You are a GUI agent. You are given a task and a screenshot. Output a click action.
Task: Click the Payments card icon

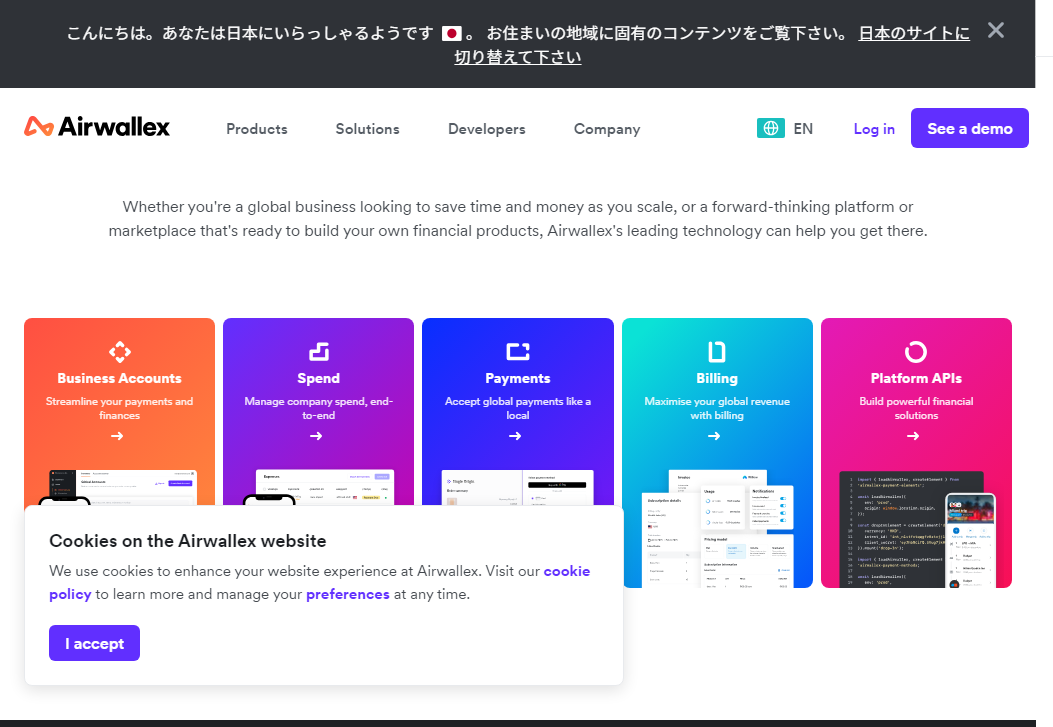tap(518, 351)
